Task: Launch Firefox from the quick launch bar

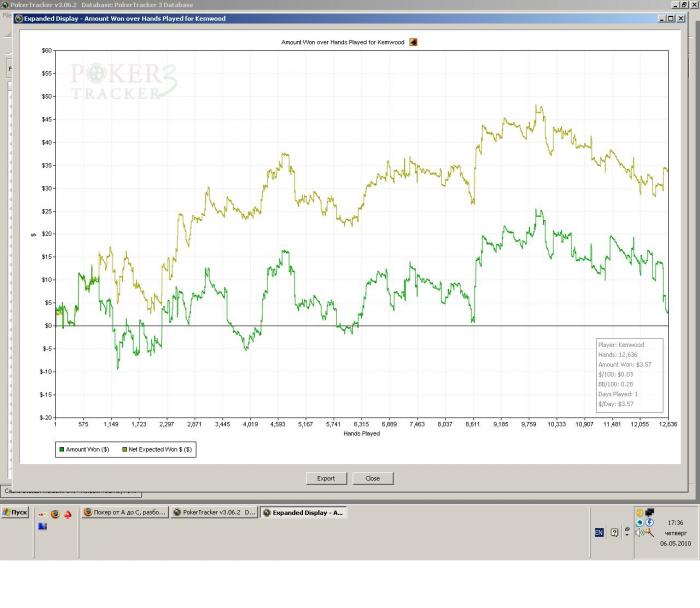Action: pyautogui.click(x=55, y=514)
